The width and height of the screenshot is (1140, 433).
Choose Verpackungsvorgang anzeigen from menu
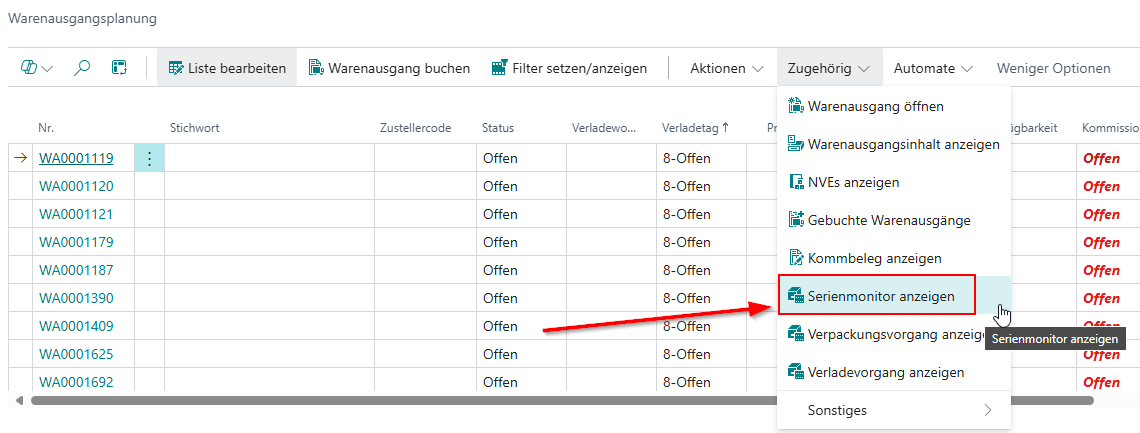coord(895,334)
